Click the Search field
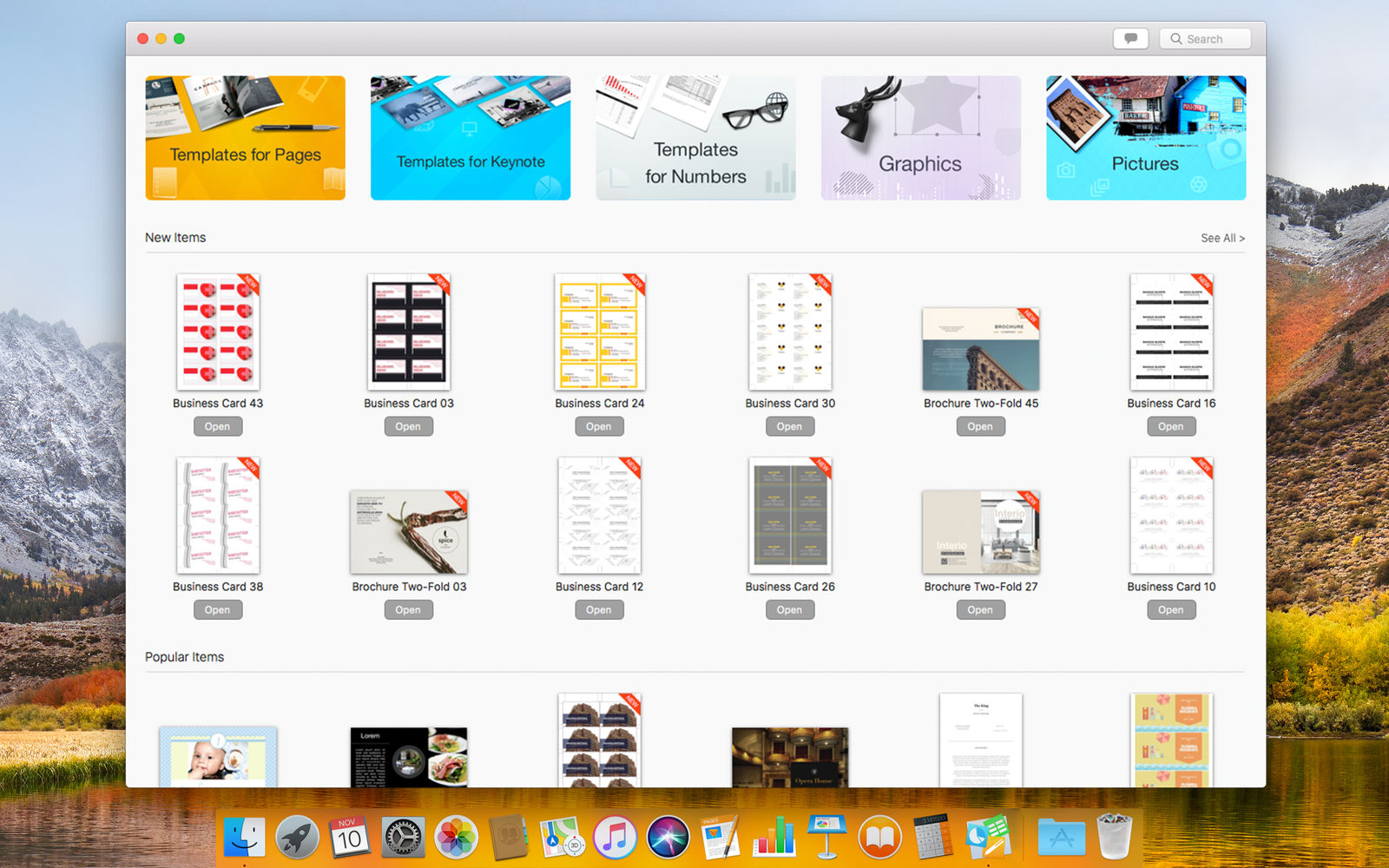Image resolution: width=1389 pixels, height=868 pixels. pyautogui.click(x=1205, y=38)
